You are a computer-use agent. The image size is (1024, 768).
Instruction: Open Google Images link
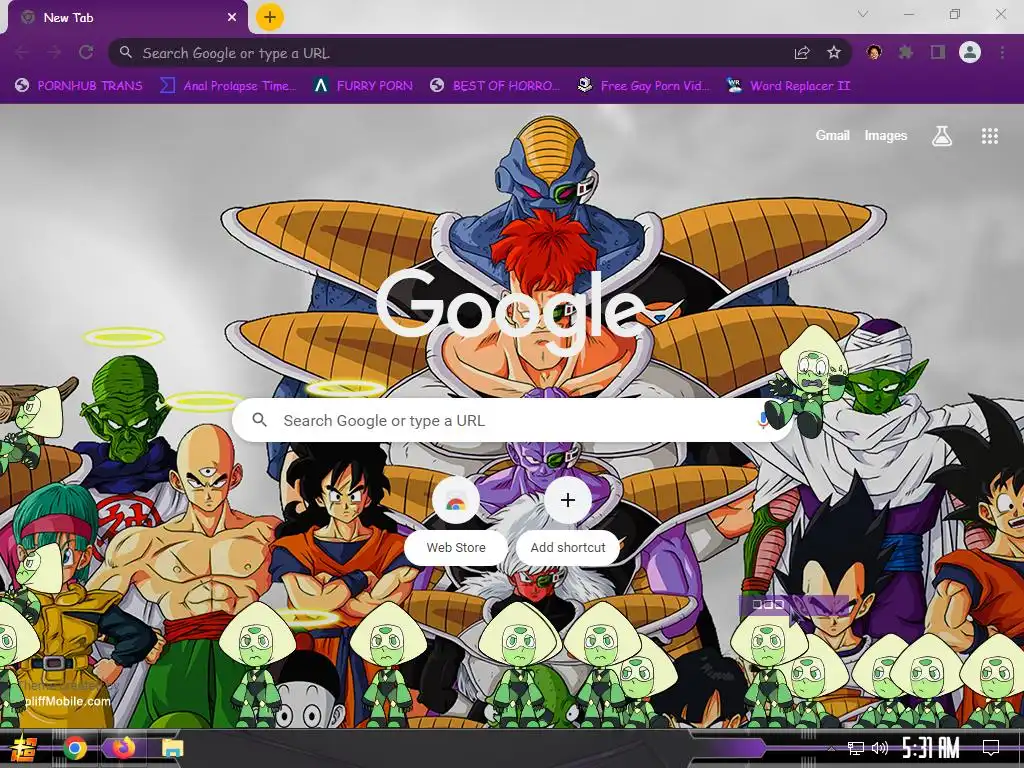click(x=886, y=136)
